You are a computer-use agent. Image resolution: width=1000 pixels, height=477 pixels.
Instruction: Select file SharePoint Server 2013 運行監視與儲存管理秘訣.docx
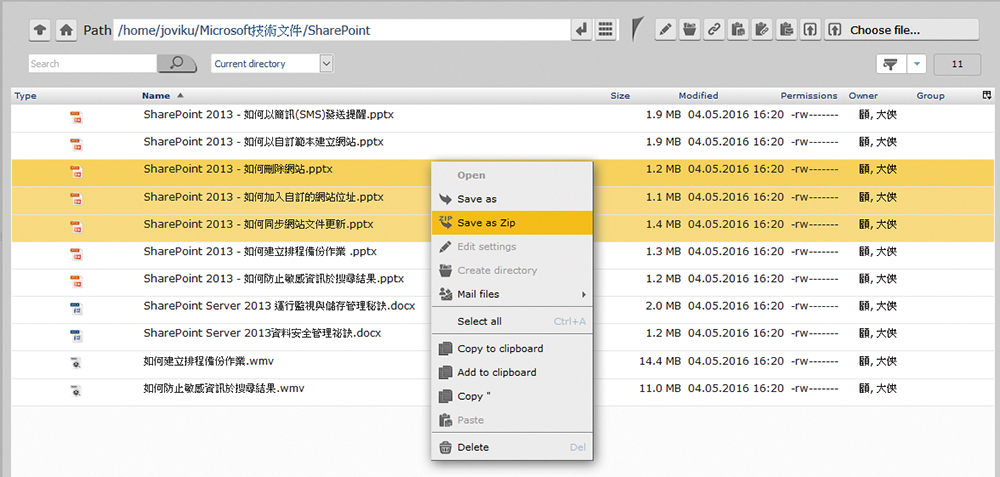(x=279, y=306)
